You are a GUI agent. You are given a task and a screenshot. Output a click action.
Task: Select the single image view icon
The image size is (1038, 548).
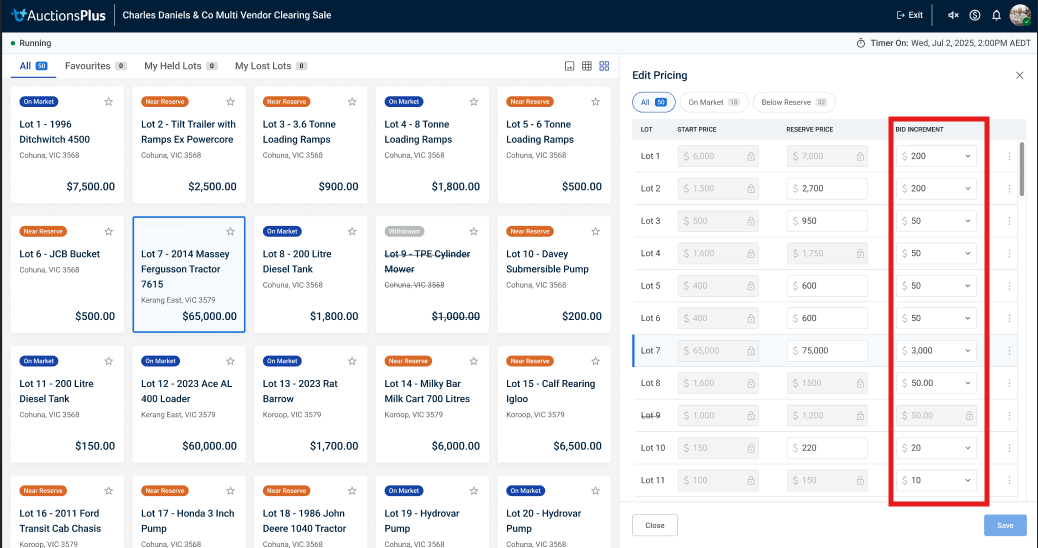click(569, 66)
